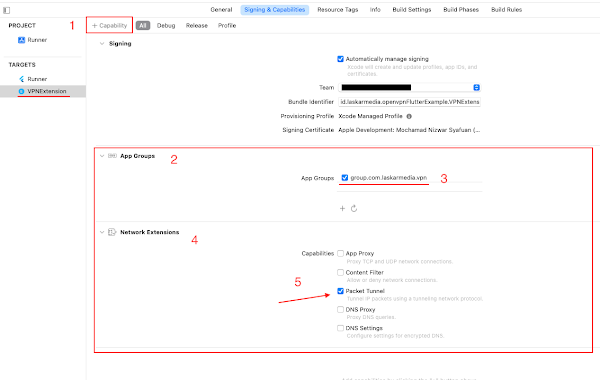Open the Build Rules tab
Image resolution: width=600 pixels, height=380 pixels.
(x=507, y=10)
